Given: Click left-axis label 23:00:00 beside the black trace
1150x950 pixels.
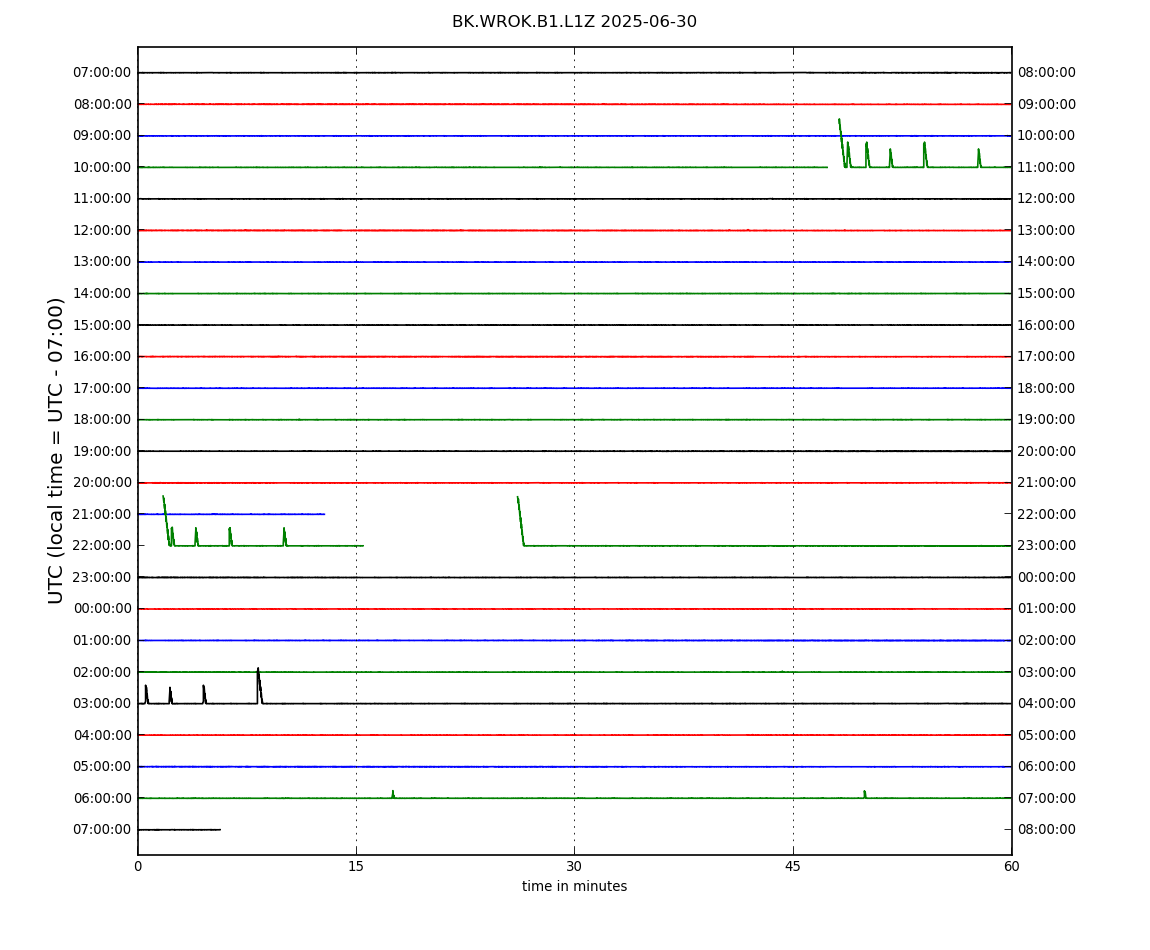Looking at the screenshot, I should pyautogui.click(x=103, y=577).
